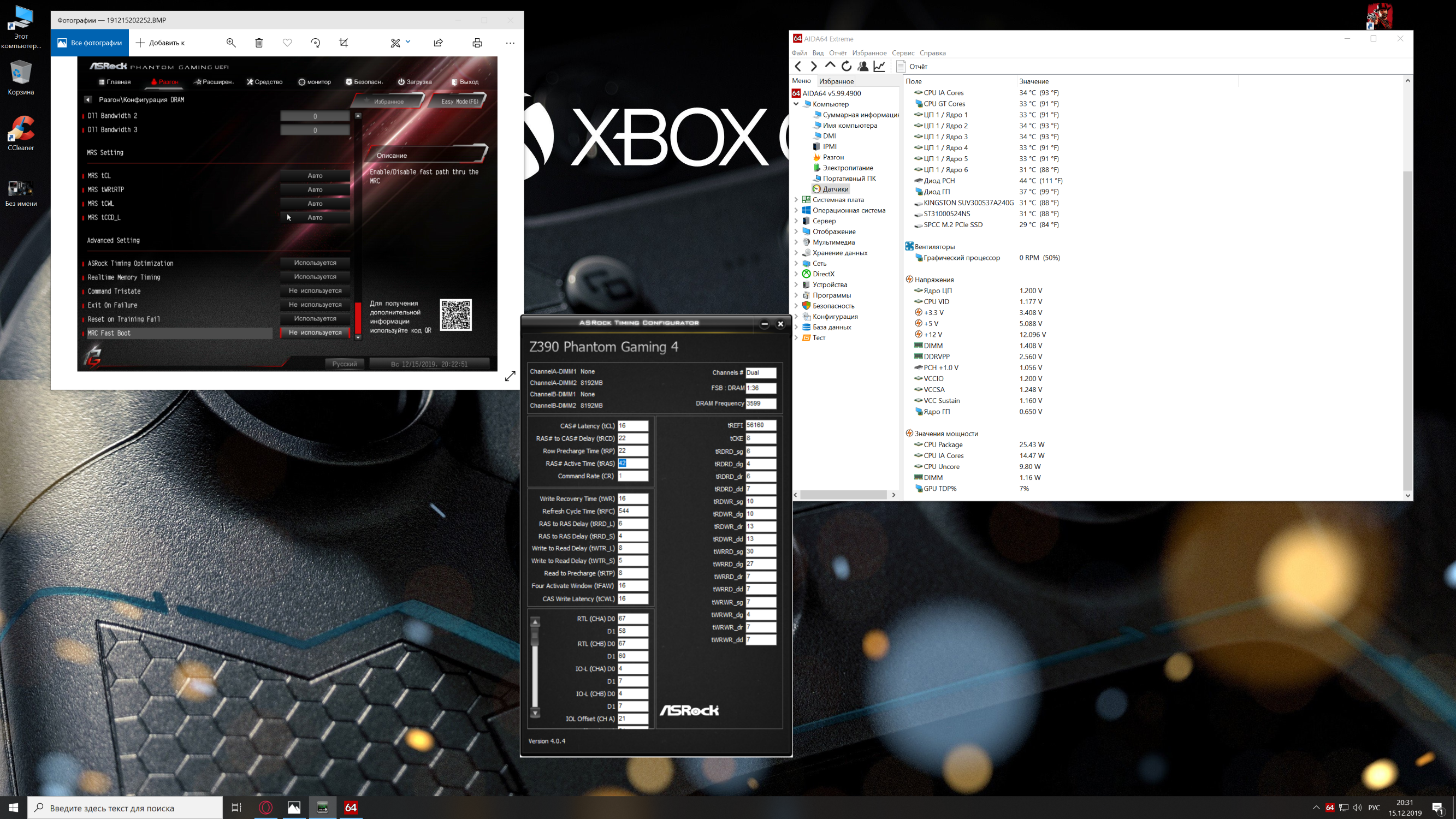1456x819 pixels.
Task: Click the Отчёт report button
Action: tap(912, 66)
